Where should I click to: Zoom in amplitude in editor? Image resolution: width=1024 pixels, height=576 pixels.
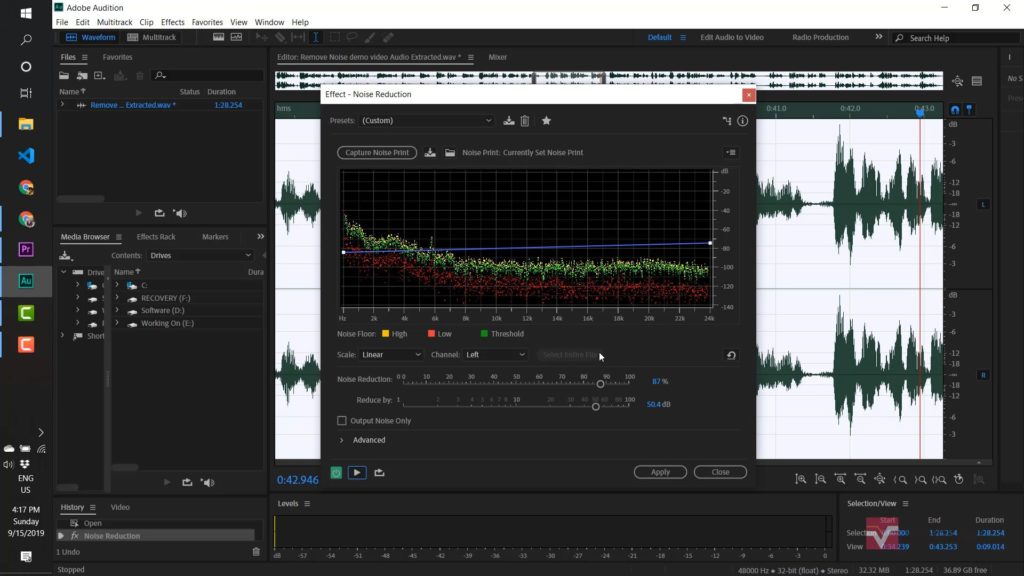[801, 479]
